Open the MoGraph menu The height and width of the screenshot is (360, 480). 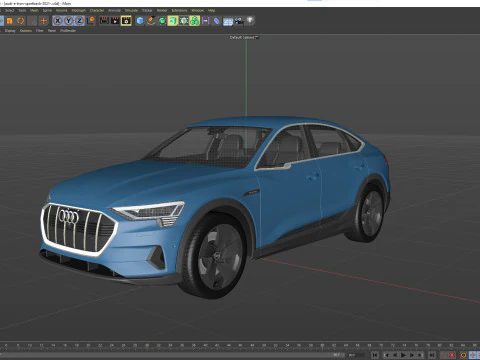coord(79,10)
